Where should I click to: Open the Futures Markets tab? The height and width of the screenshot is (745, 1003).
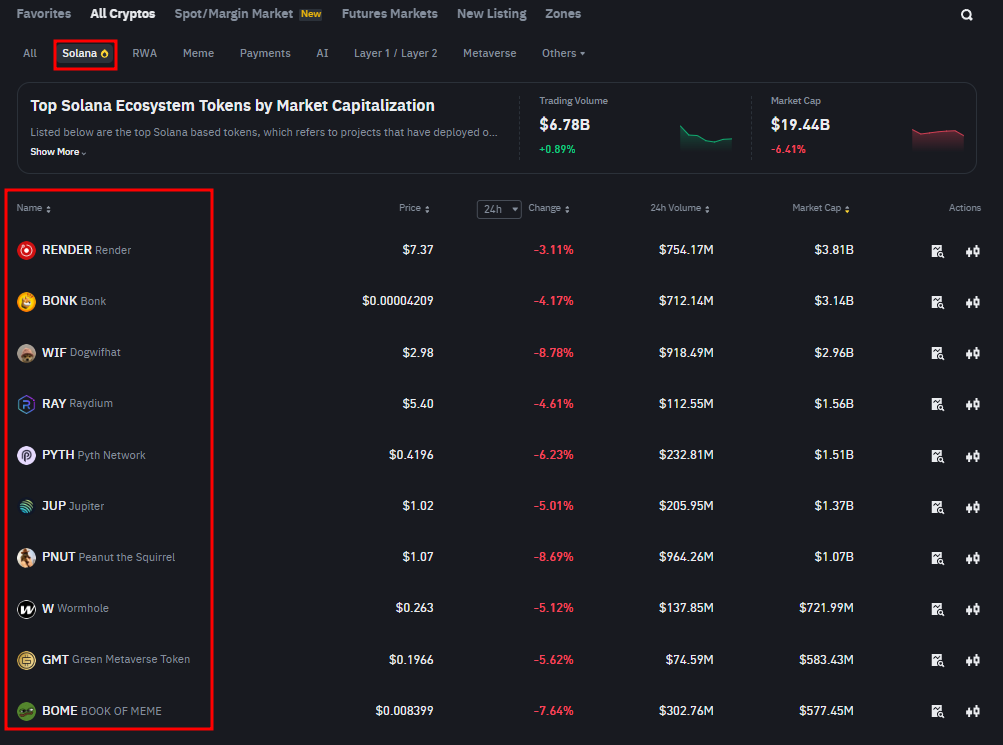(390, 13)
